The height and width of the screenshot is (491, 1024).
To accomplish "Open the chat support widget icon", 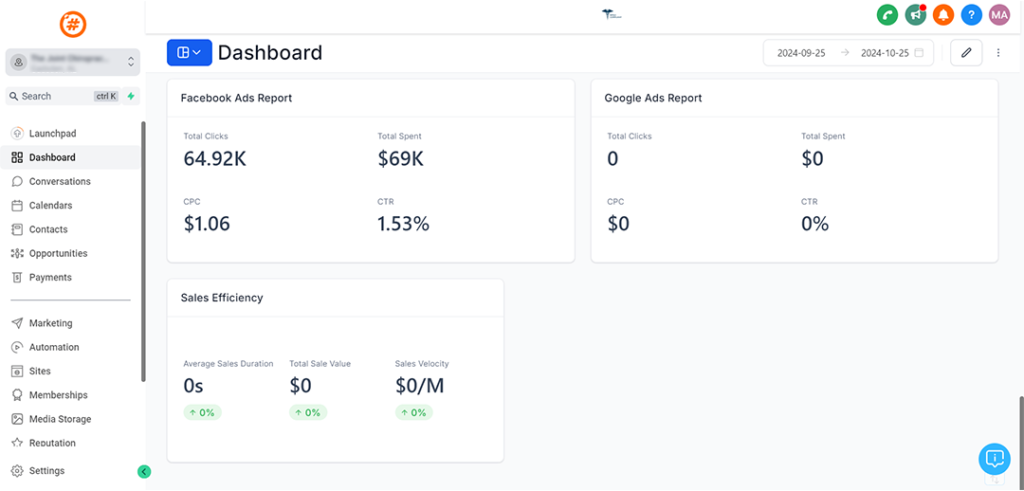I will point(994,459).
